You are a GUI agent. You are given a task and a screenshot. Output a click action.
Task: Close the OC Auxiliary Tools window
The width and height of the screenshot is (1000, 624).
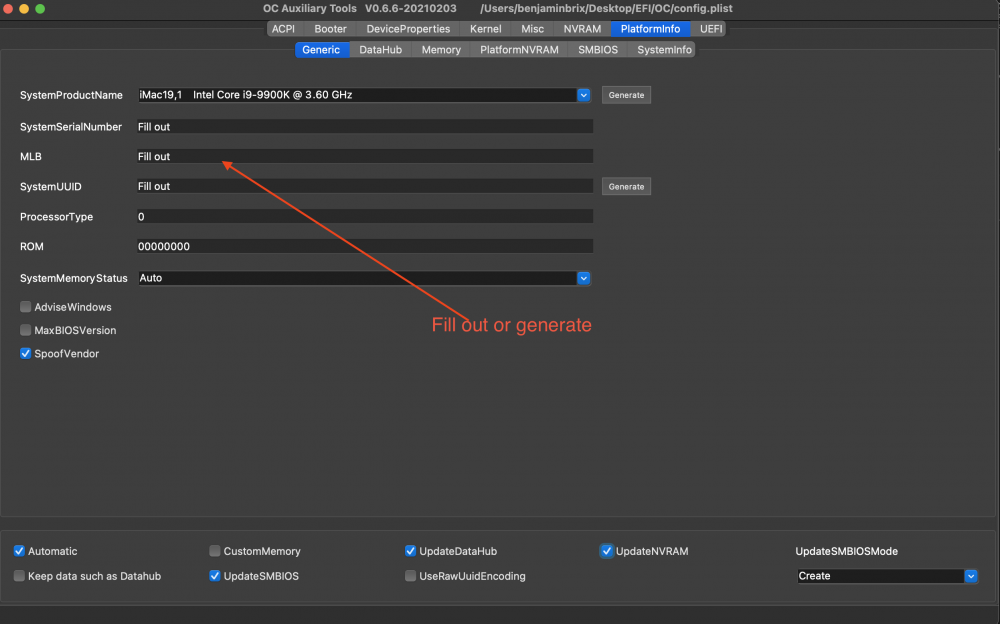(x=8, y=9)
